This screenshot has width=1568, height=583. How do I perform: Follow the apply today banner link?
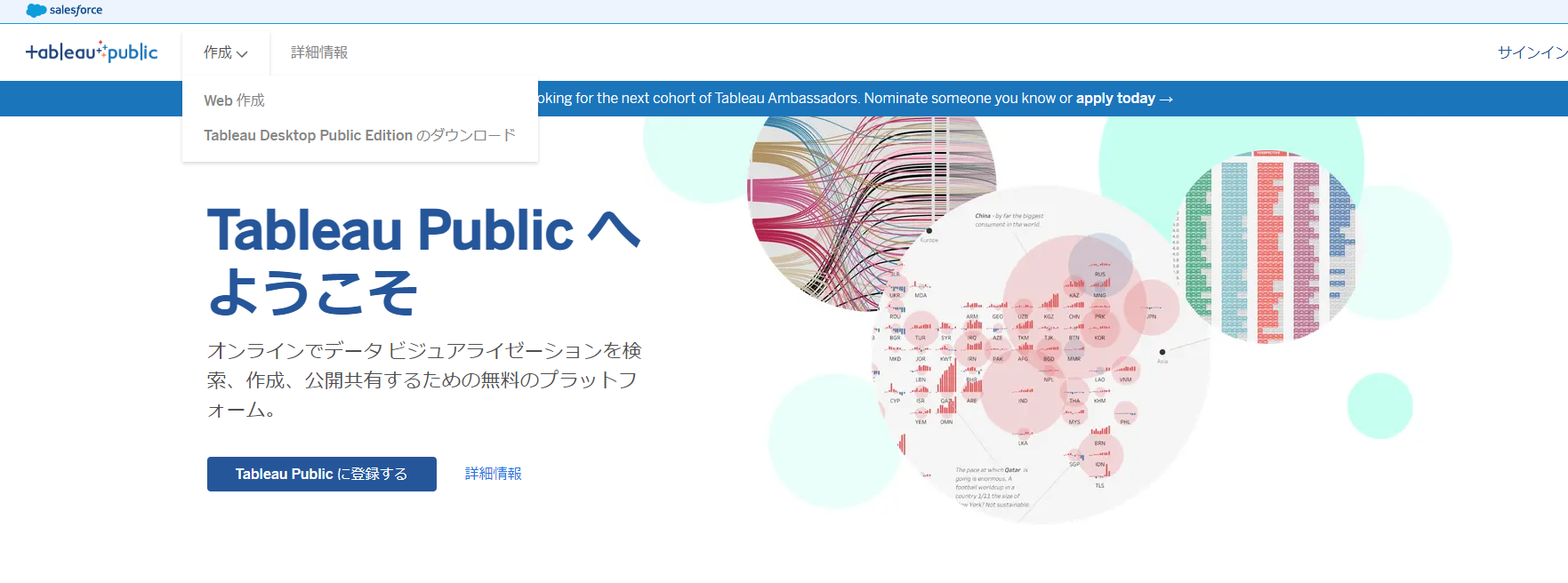1124,99
